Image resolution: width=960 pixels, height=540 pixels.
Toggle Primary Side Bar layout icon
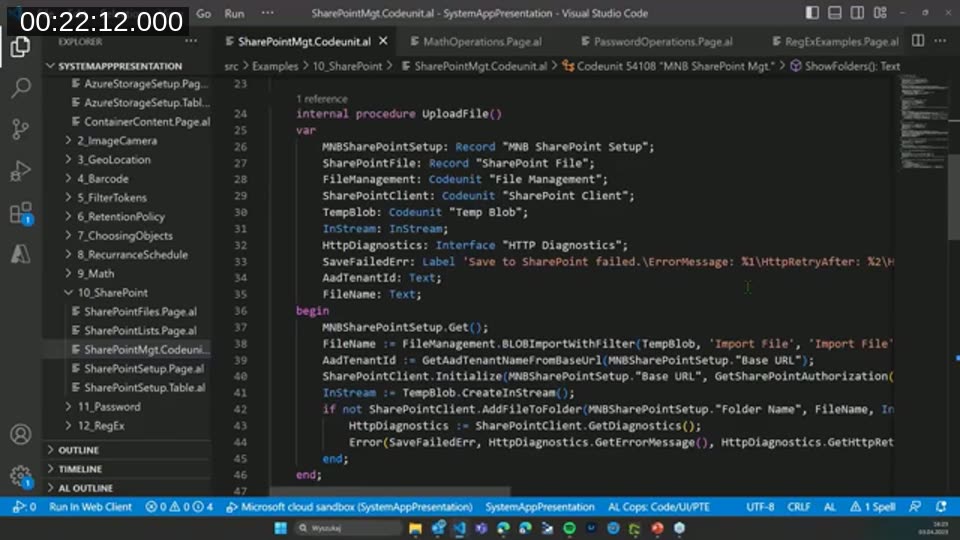(812, 13)
